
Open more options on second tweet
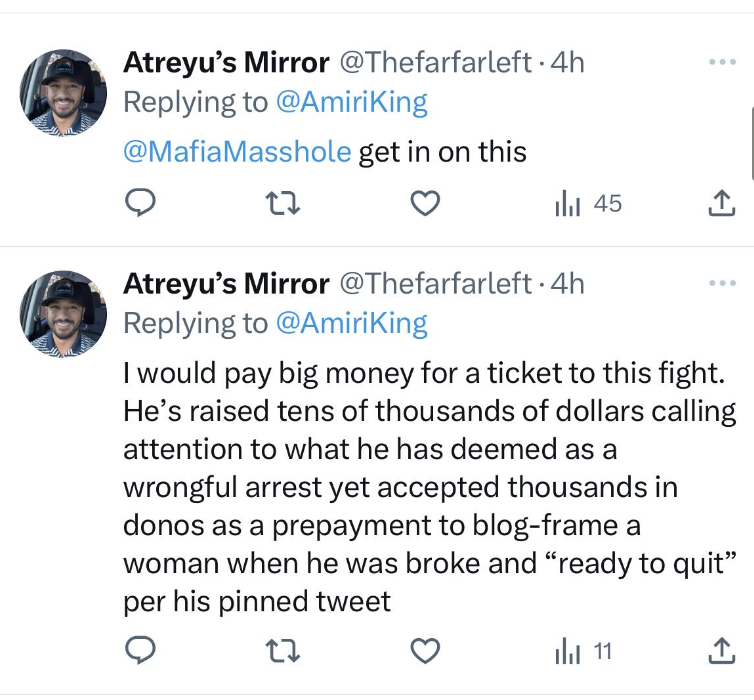click(720, 283)
